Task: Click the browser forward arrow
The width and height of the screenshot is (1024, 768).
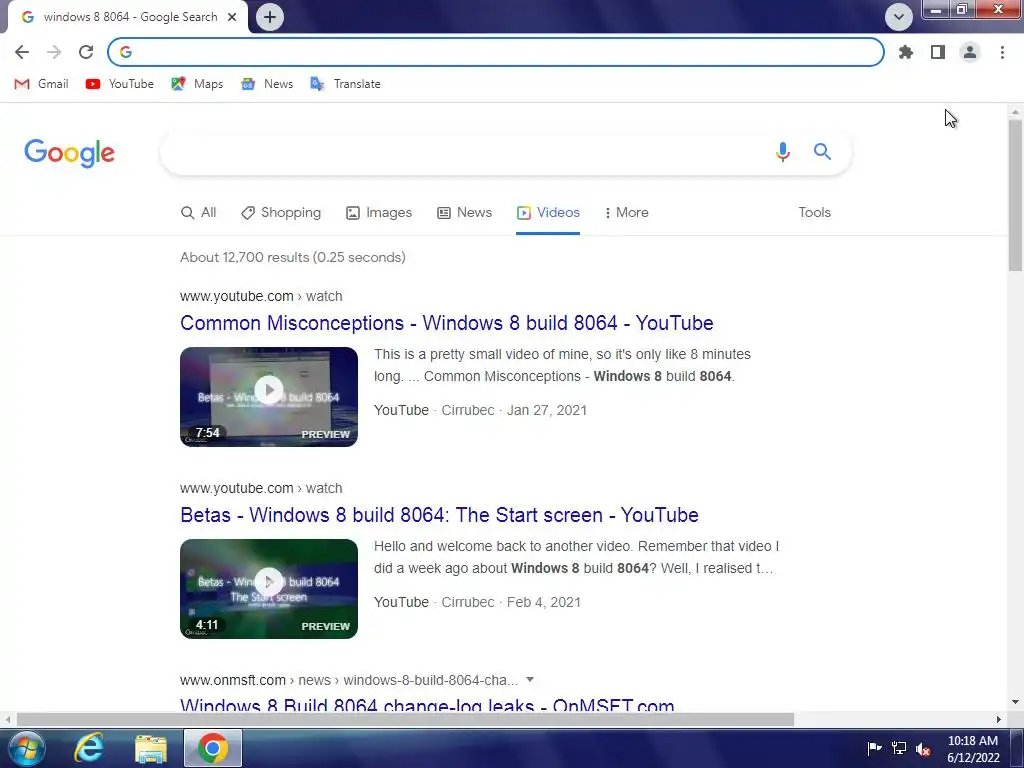Action: tap(54, 52)
